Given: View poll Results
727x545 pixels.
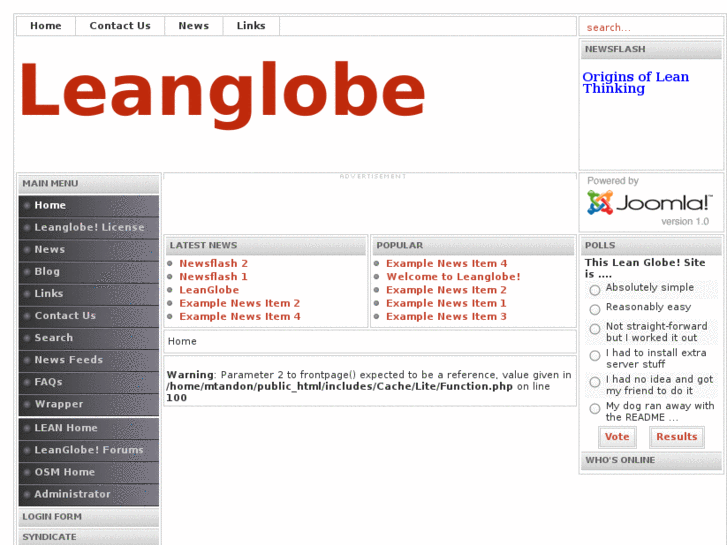Looking at the screenshot, I should [677, 437].
